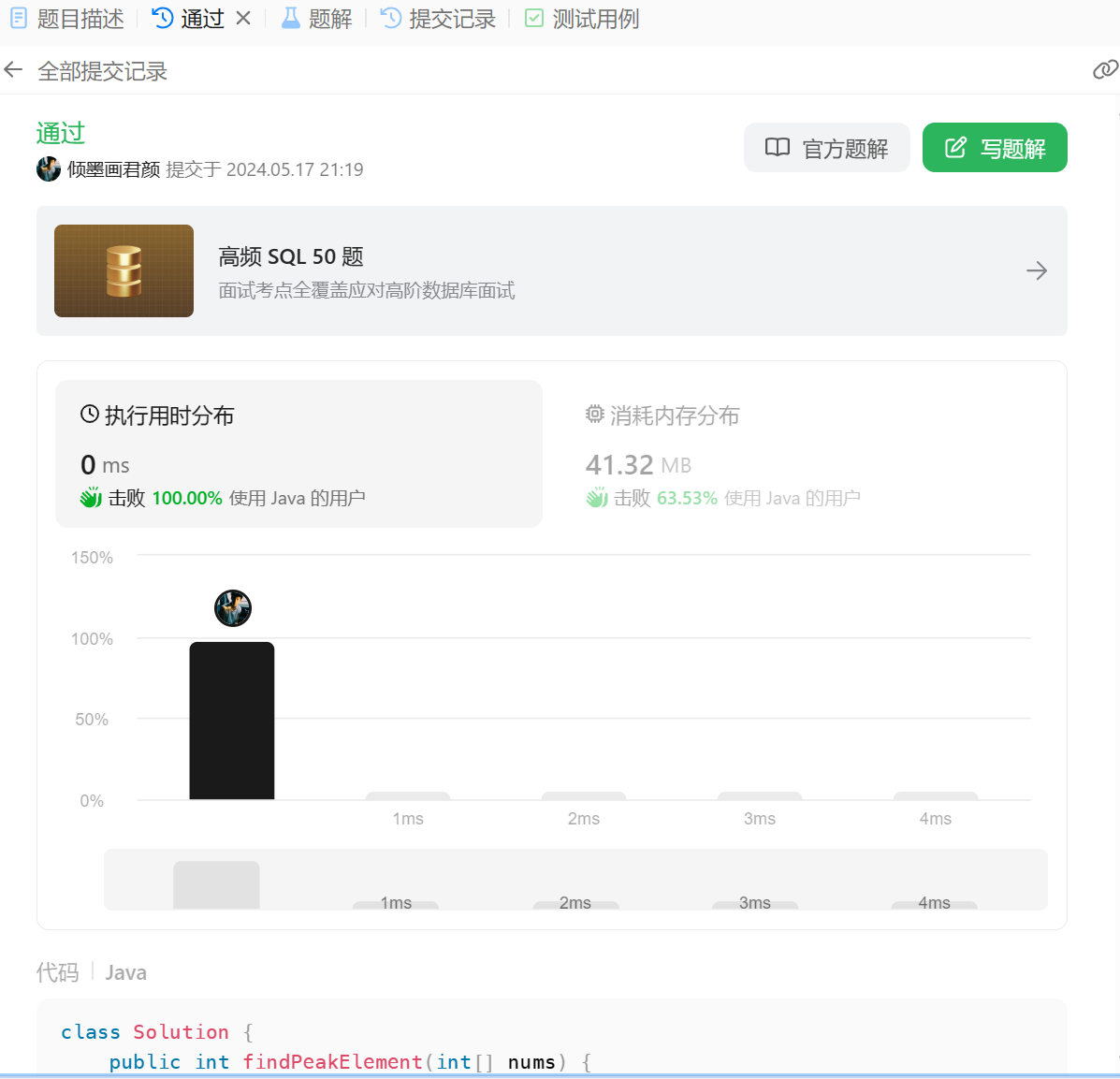This screenshot has height=1079, width=1120.
Task: Click the 100.00% percentage text
Action: pyautogui.click(x=187, y=498)
